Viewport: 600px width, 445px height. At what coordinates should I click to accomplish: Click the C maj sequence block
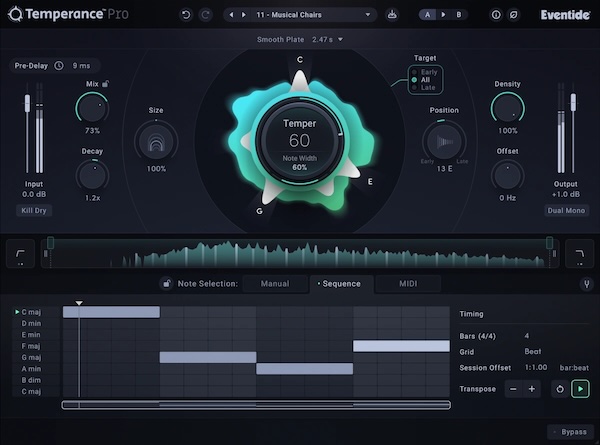pos(111,312)
